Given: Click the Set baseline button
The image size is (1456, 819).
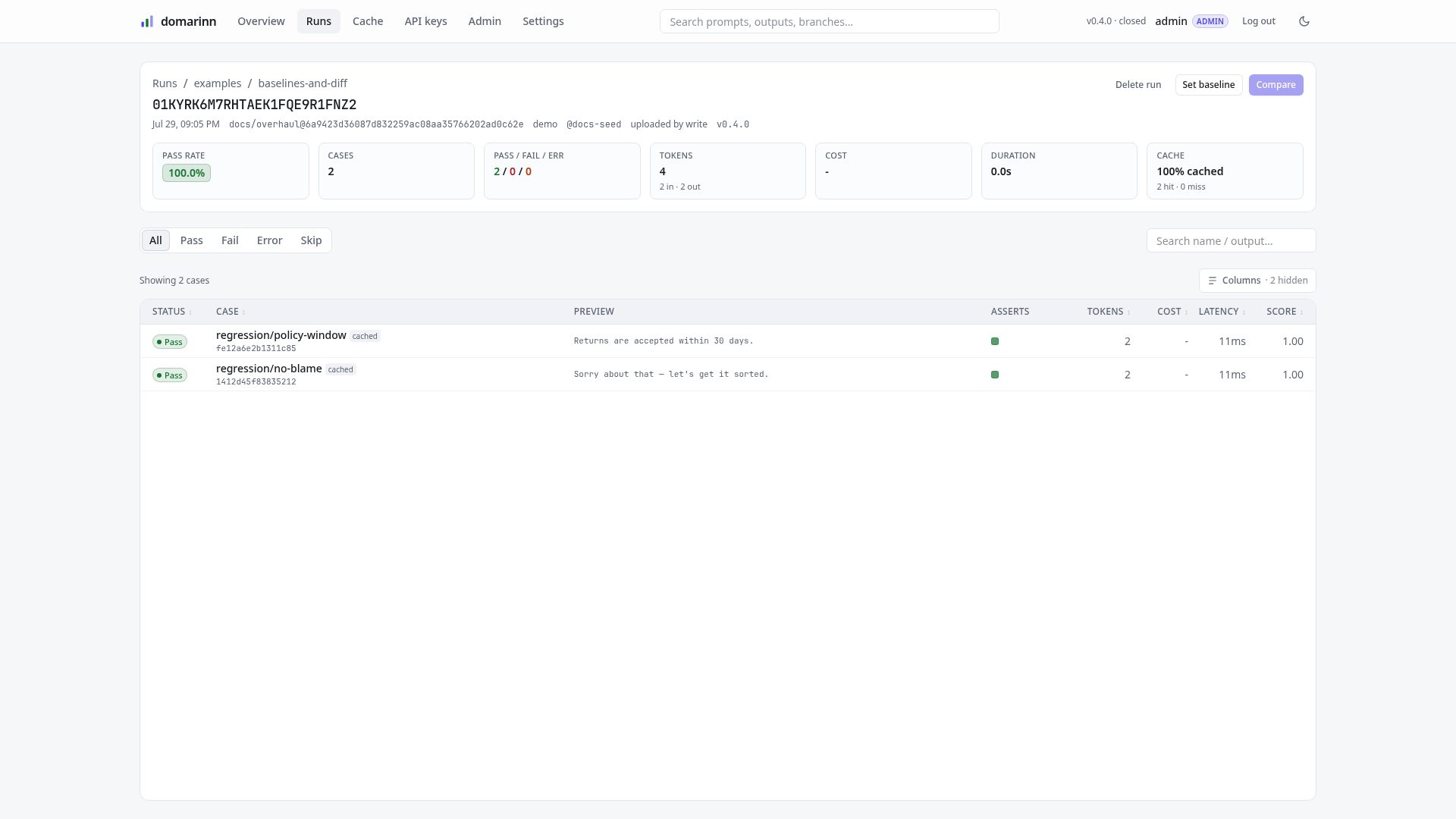Looking at the screenshot, I should [1209, 85].
